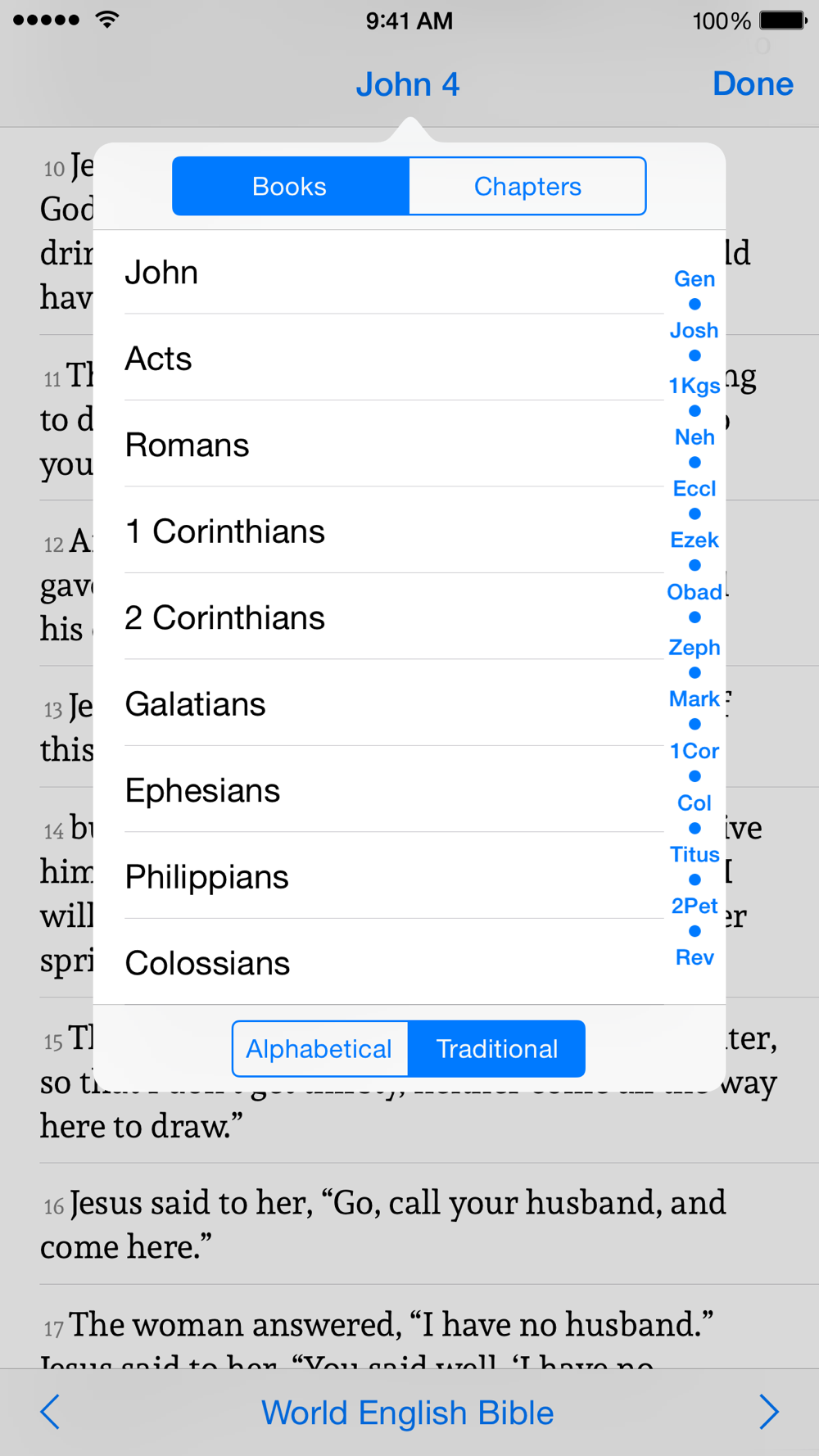Switch sort order to Alphabetical
Screen dimensions: 819x1456
[320, 1049]
